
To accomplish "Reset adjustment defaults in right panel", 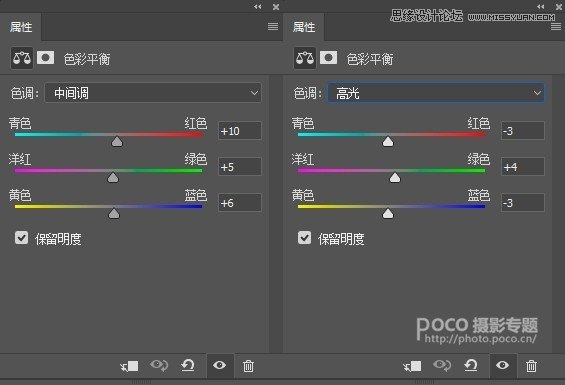I will click(471, 366).
